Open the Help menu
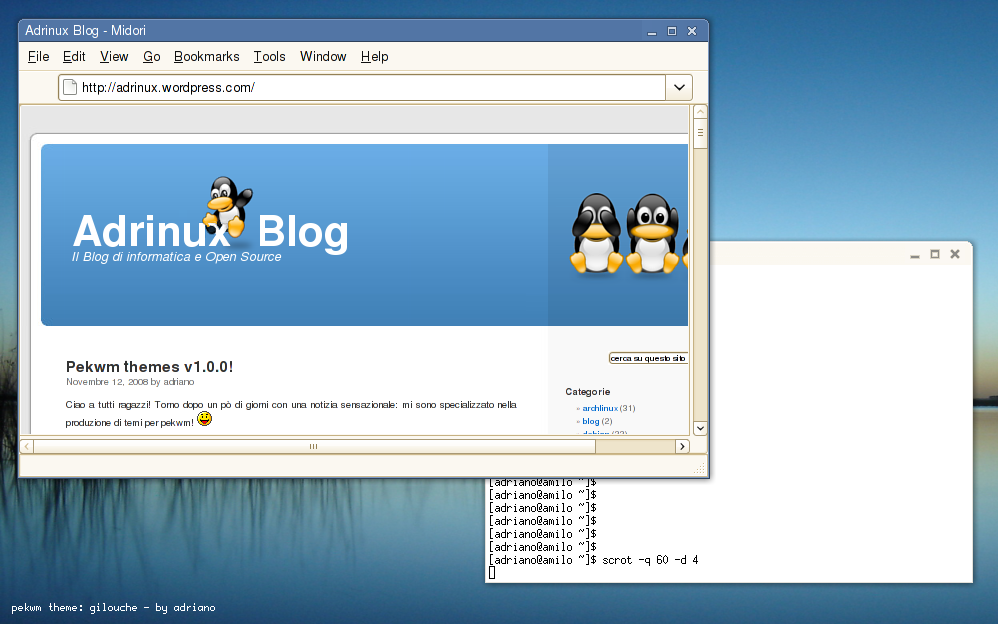The width and height of the screenshot is (998, 624). [374, 57]
